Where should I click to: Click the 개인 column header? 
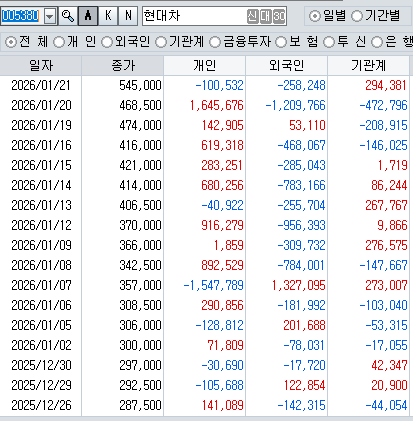(205, 66)
